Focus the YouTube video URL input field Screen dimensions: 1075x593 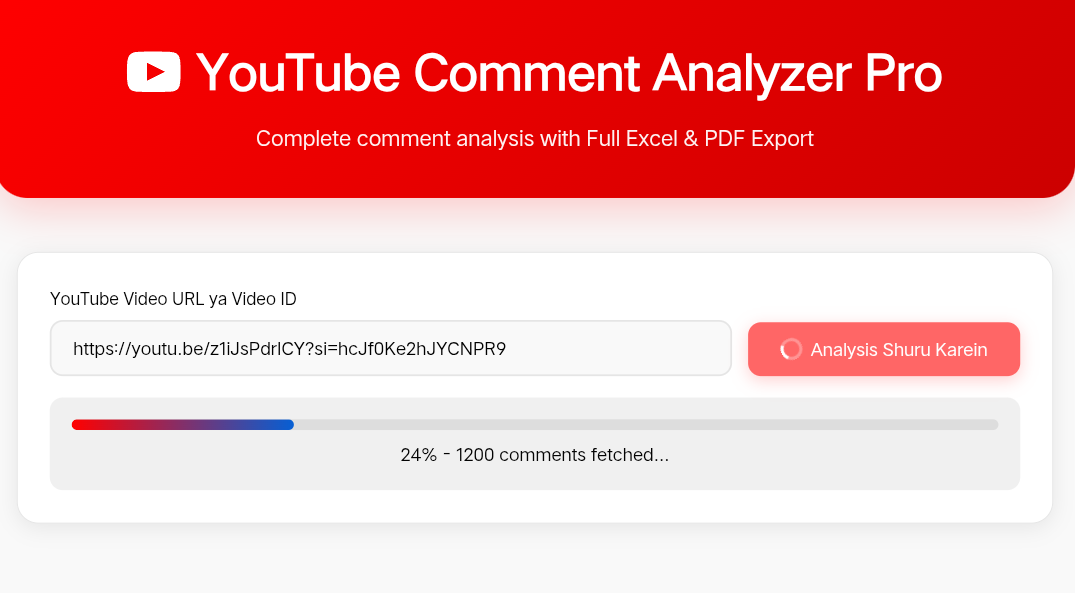tap(391, 348)
